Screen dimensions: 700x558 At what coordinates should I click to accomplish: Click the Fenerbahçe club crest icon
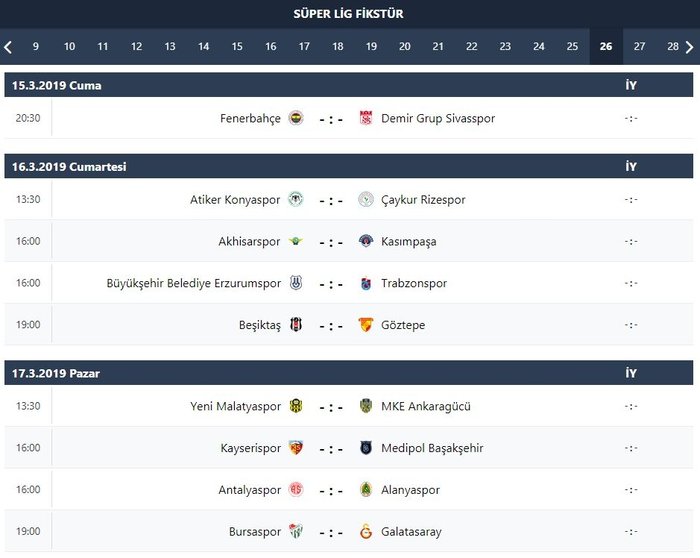(296, 118)
